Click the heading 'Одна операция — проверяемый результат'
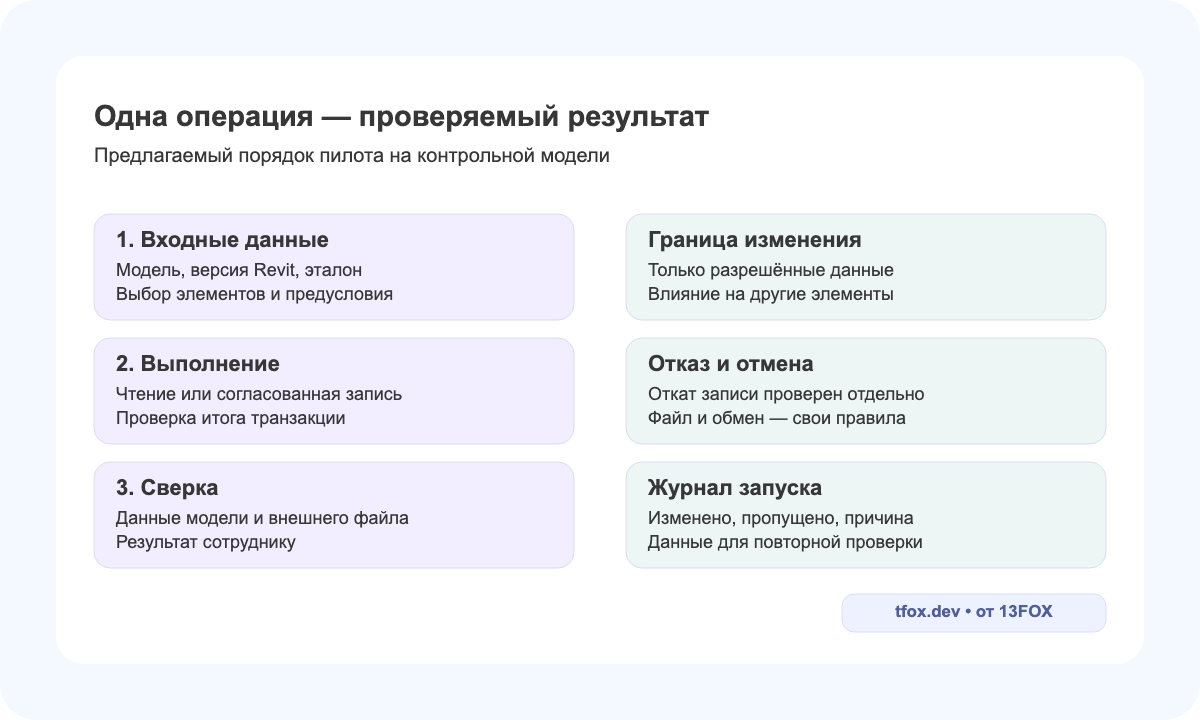Viewport: 1200px width, 720px height. coord(401,117)
